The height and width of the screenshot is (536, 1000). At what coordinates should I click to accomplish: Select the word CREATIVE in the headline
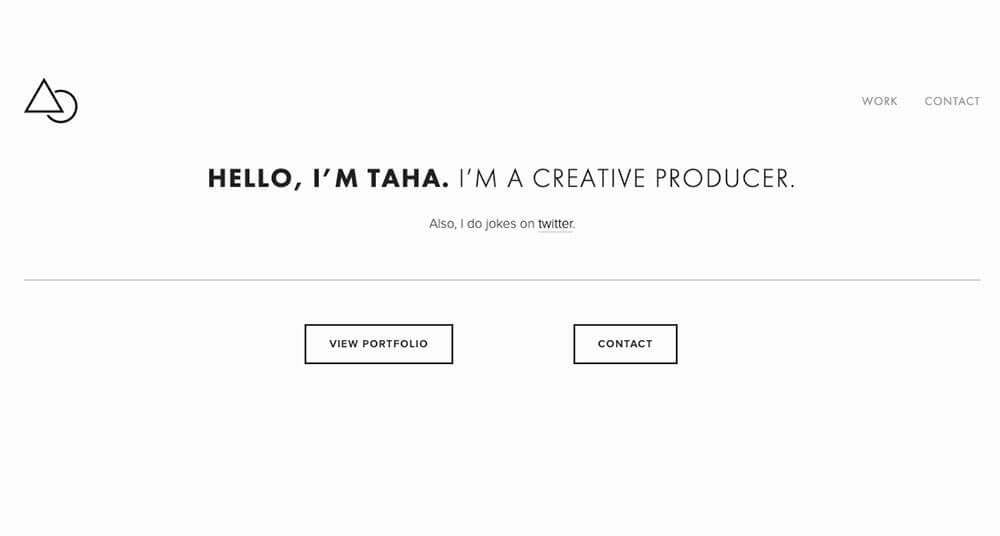coord(589,178)
